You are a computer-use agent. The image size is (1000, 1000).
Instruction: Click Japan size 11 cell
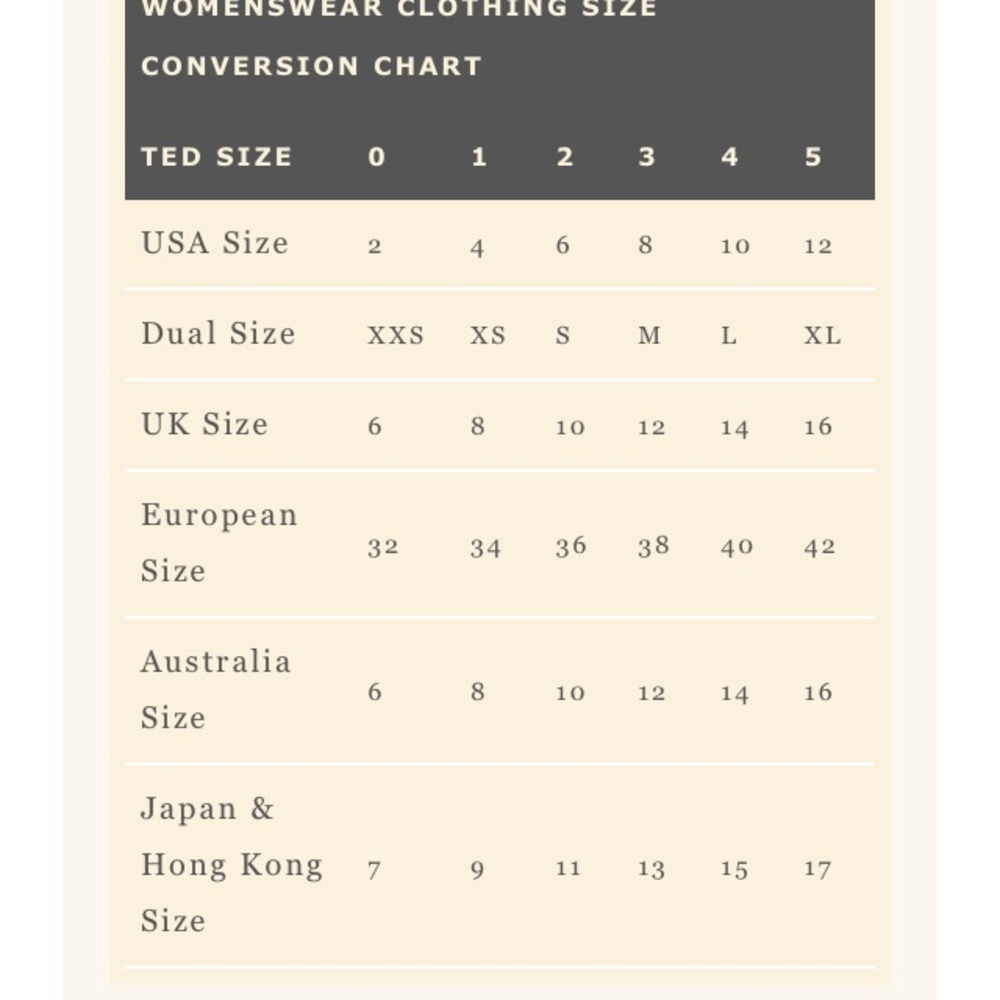(x=568, y=869)
